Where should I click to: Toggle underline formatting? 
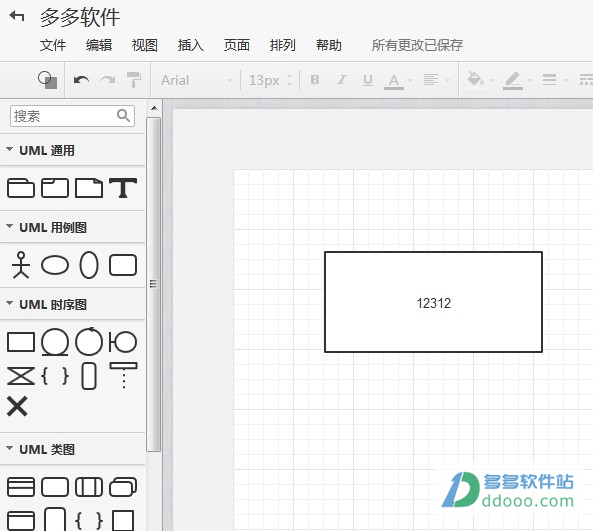[x=368, y=80]
